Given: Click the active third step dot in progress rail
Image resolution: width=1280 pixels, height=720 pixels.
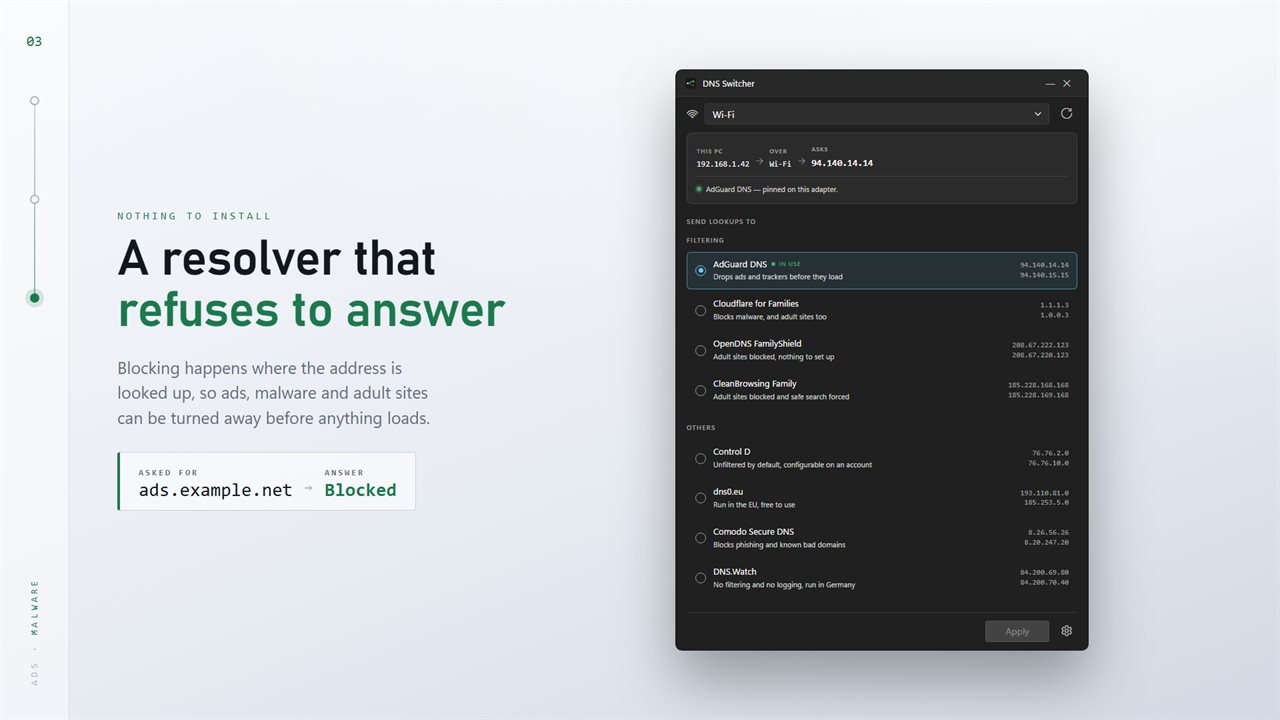Looking at the screenshot, I should (35, 297).
